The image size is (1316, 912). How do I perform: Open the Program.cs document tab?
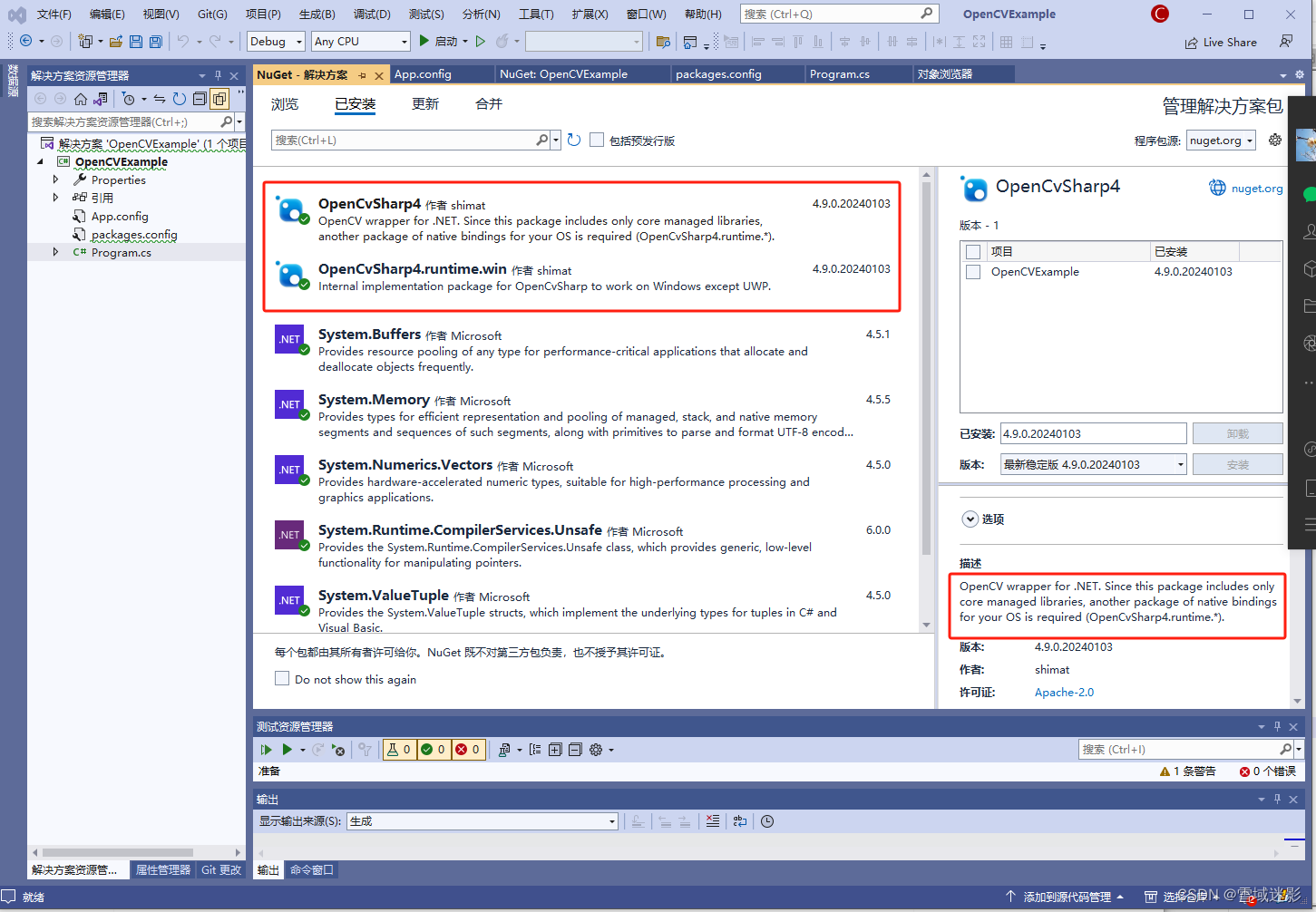840,74
